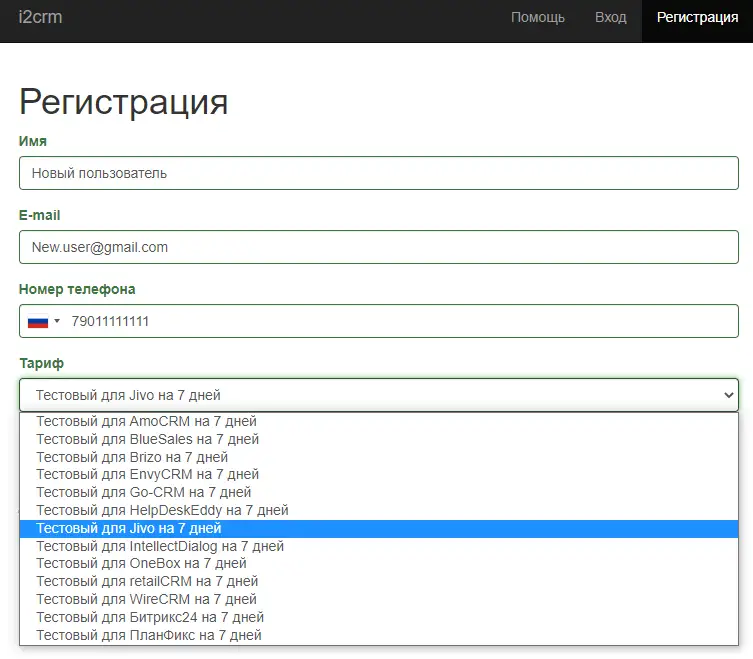Click the Имя input field

(378, 173)
